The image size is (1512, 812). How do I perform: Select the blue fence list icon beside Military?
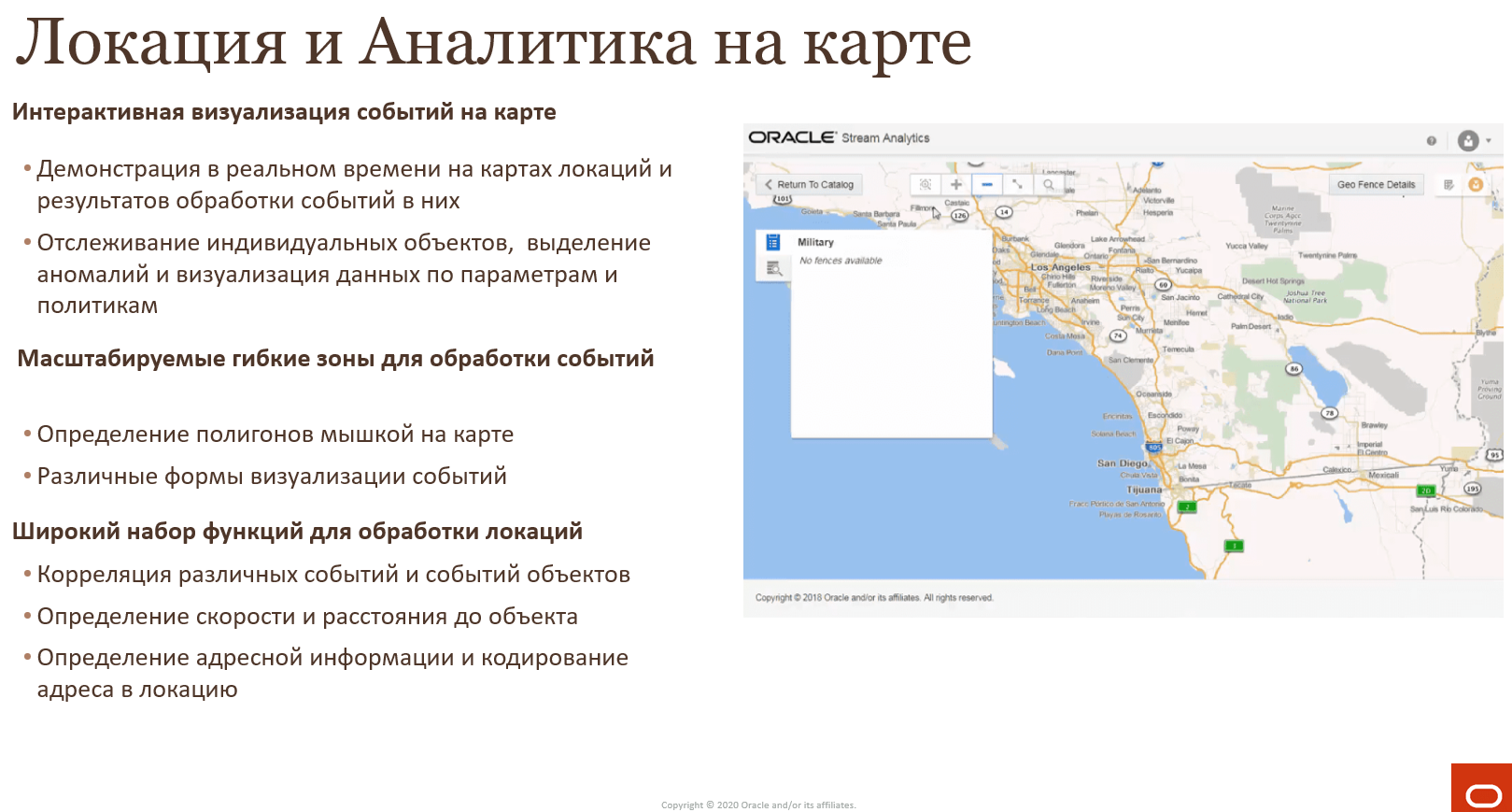(772, 242)
